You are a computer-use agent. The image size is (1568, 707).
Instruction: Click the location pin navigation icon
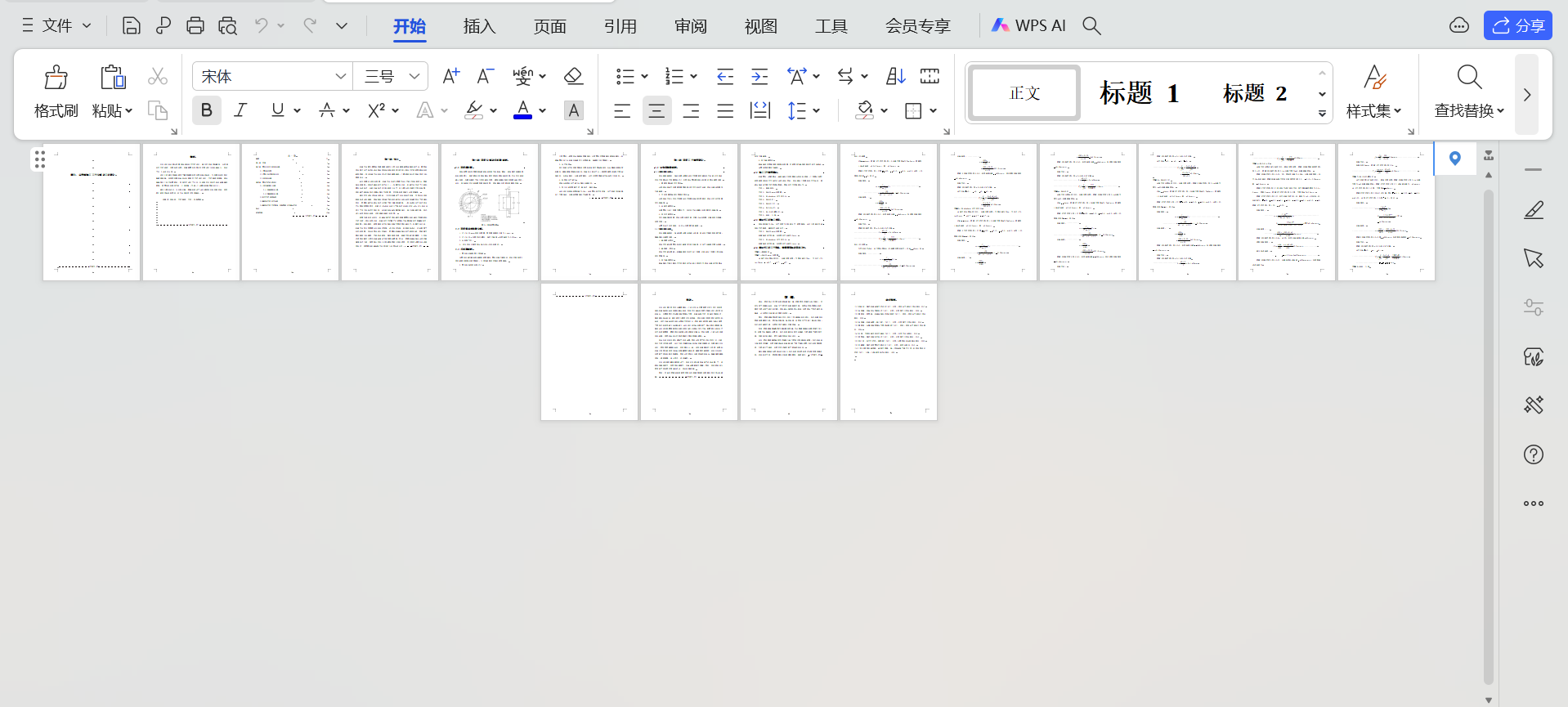[x=1455, y=159]
